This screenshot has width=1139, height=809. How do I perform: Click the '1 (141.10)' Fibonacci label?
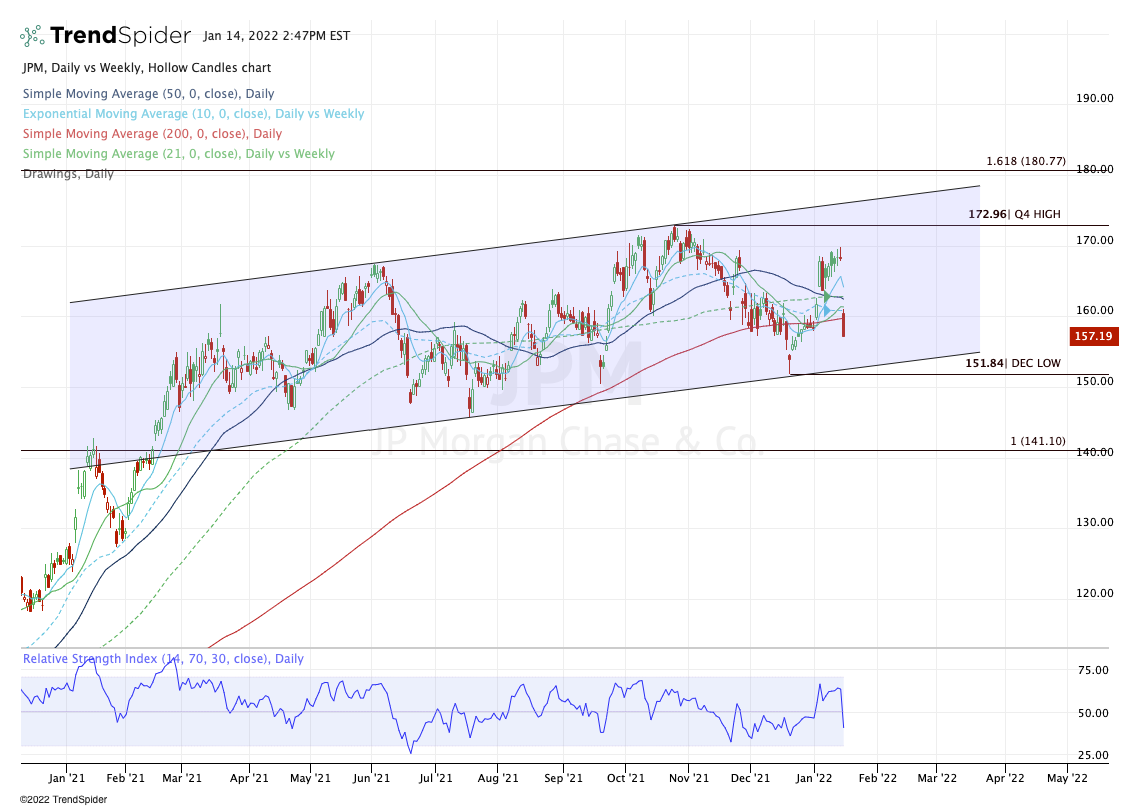(1038, 441)
